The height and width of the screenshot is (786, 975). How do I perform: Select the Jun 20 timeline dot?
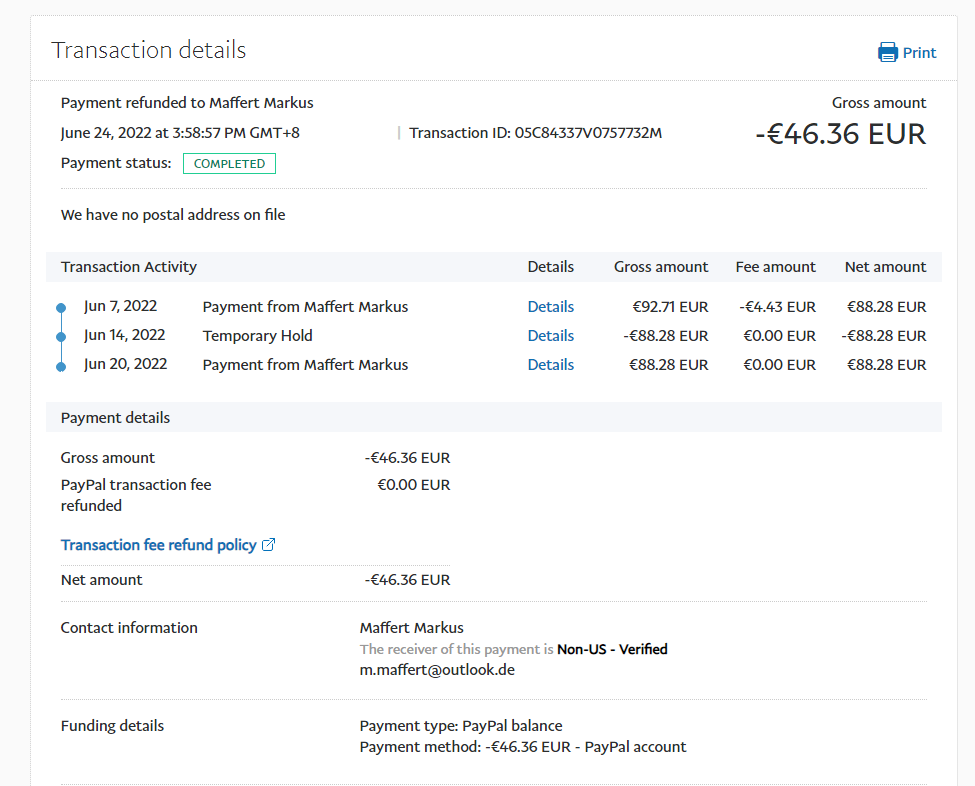(x=61, y=367)
